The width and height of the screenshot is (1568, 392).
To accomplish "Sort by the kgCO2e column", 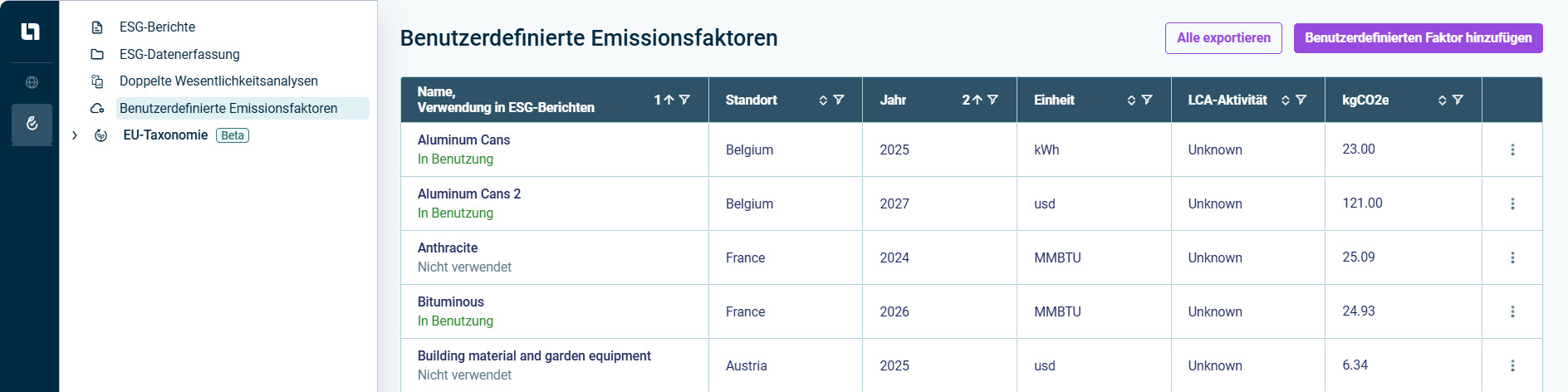I will (x=1443, y=100).
